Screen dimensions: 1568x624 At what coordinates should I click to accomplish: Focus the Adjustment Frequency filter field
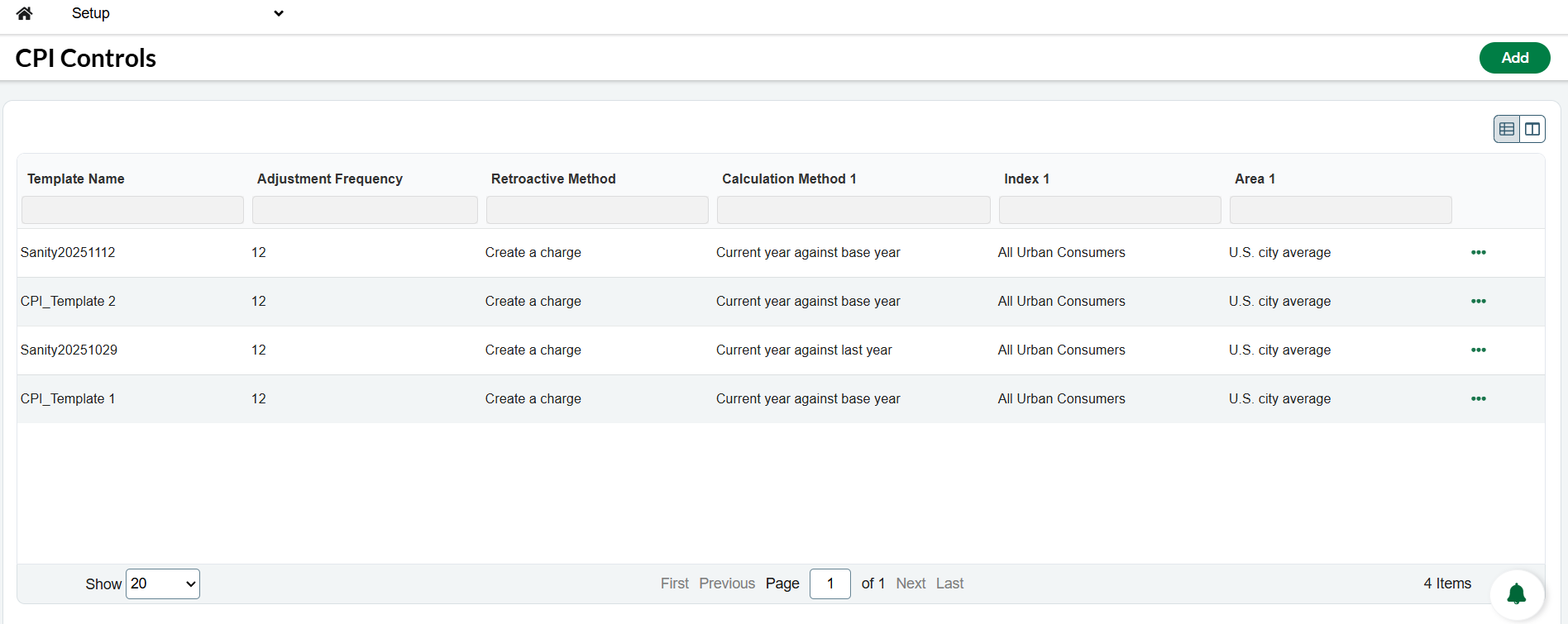(365, 210)
